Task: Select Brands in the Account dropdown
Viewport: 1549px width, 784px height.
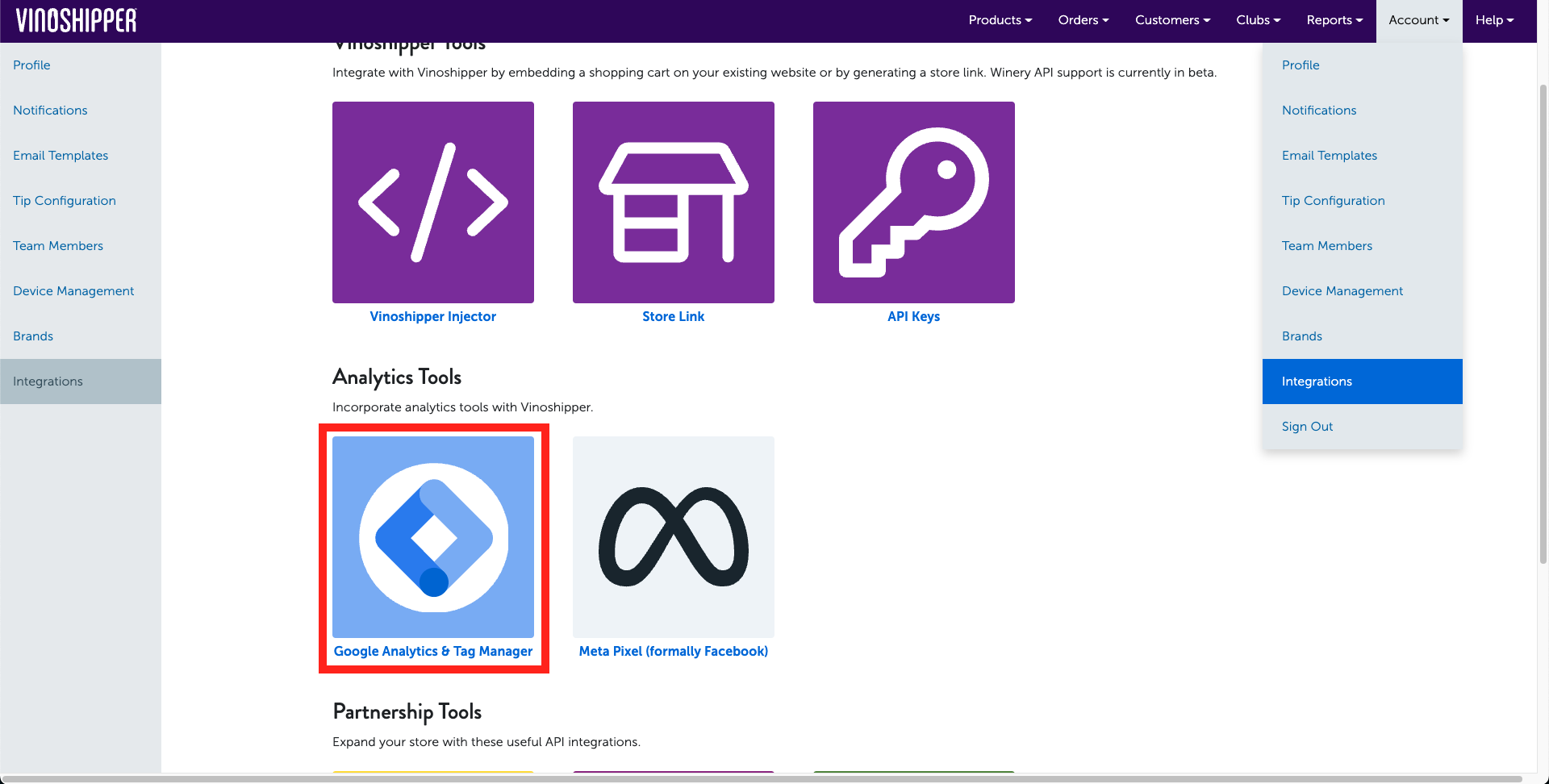Action: tap(1363, 336)
